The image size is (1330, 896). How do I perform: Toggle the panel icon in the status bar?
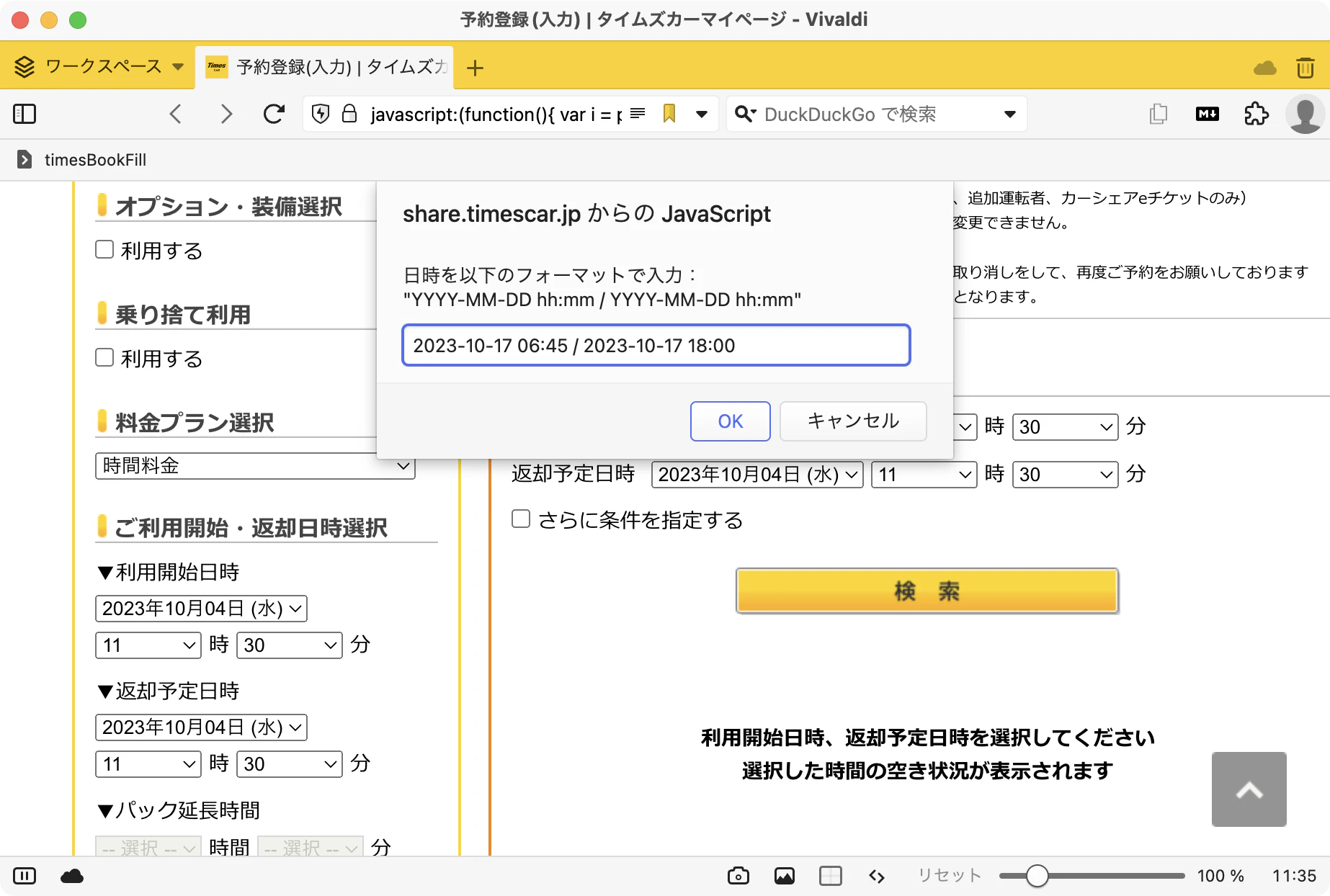(x=24, y=876)
